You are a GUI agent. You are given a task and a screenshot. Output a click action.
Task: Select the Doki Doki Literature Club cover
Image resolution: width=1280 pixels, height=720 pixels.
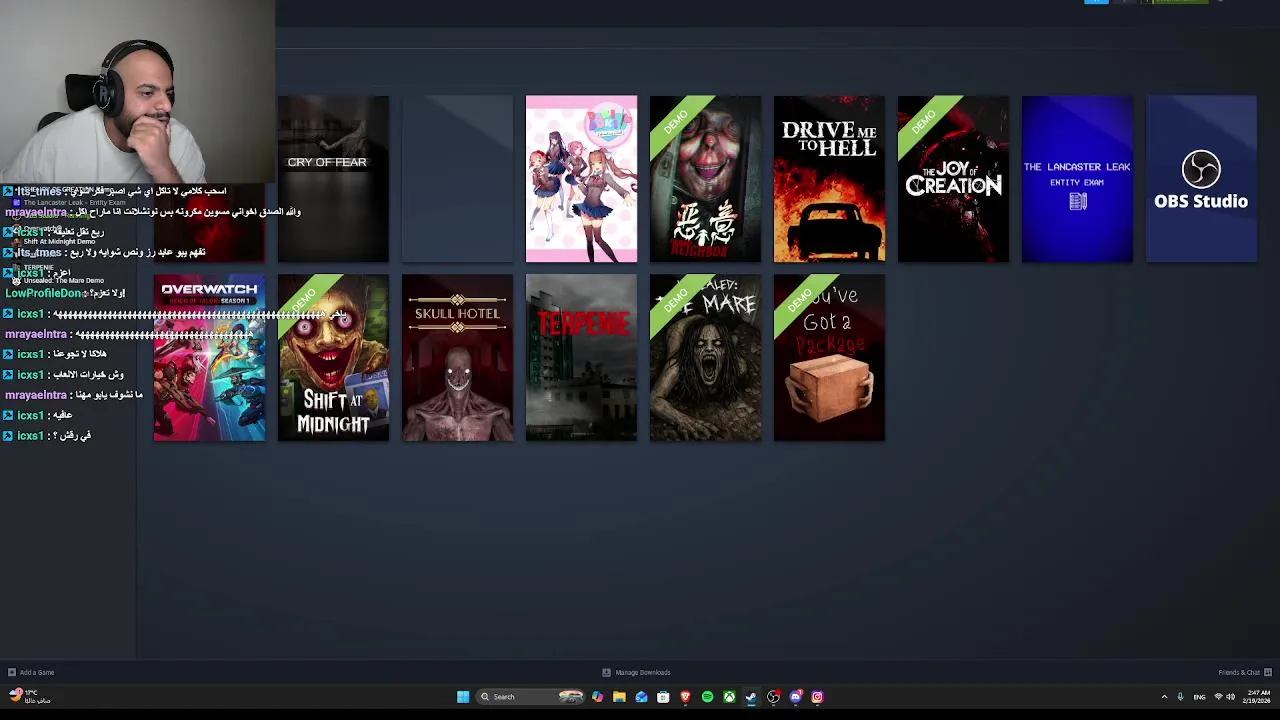pyautogui.click(x=581, y=179)
